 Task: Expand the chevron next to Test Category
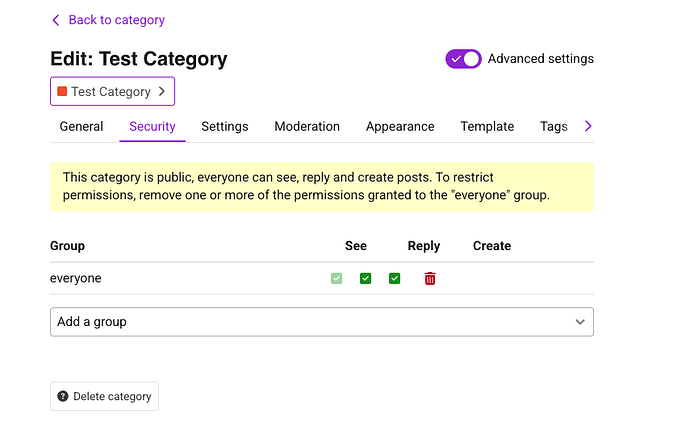click(x=162, y=92)
